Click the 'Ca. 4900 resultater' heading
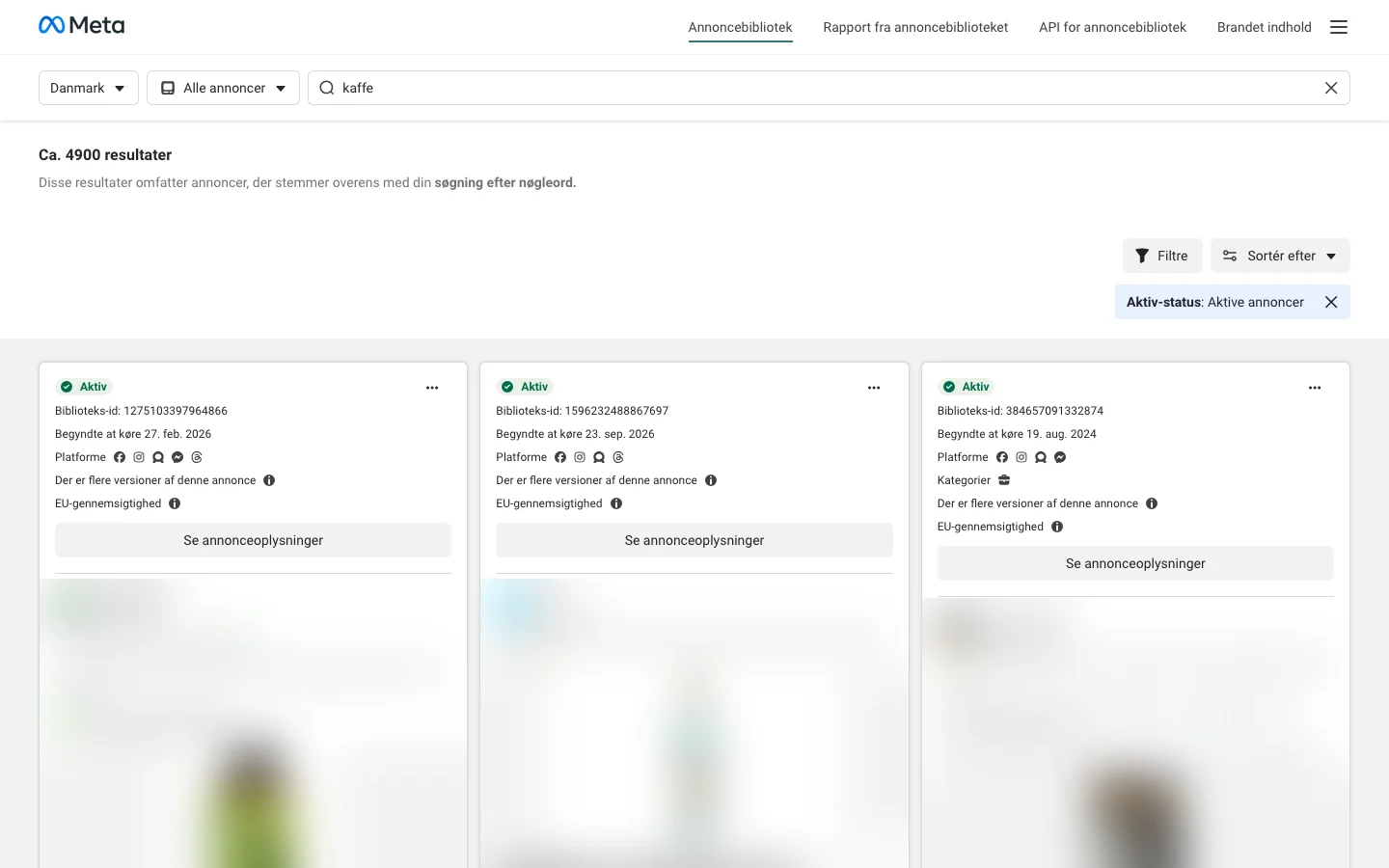1389x868 pixels. click(105, 154)
